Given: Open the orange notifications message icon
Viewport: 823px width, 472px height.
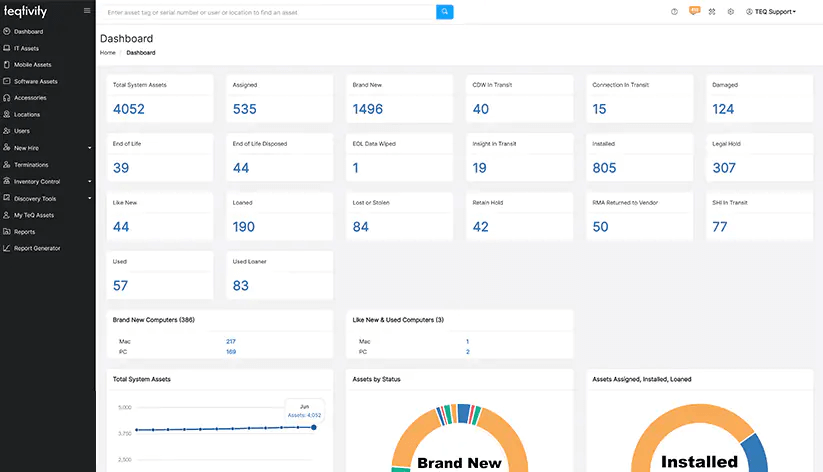Looking at the screenshot, I should click(x=694, y=11).
